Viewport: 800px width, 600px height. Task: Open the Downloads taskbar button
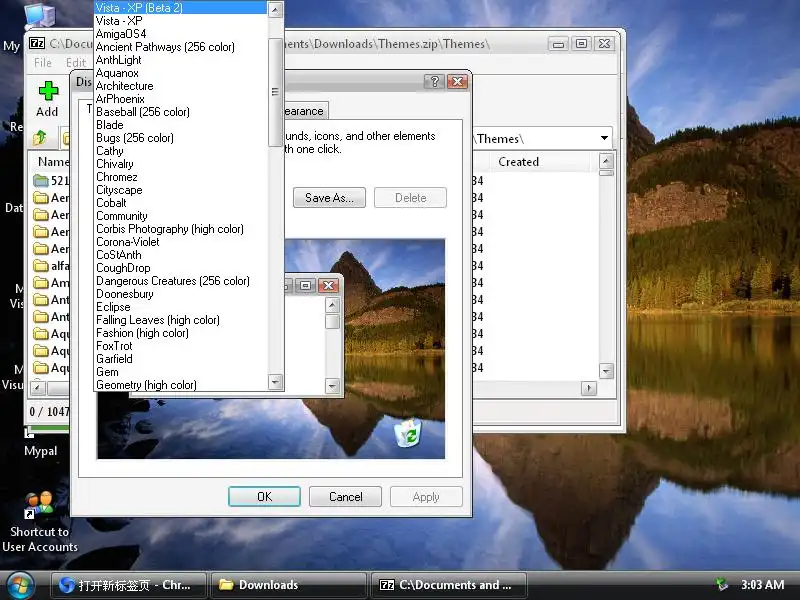pos(289,585)
